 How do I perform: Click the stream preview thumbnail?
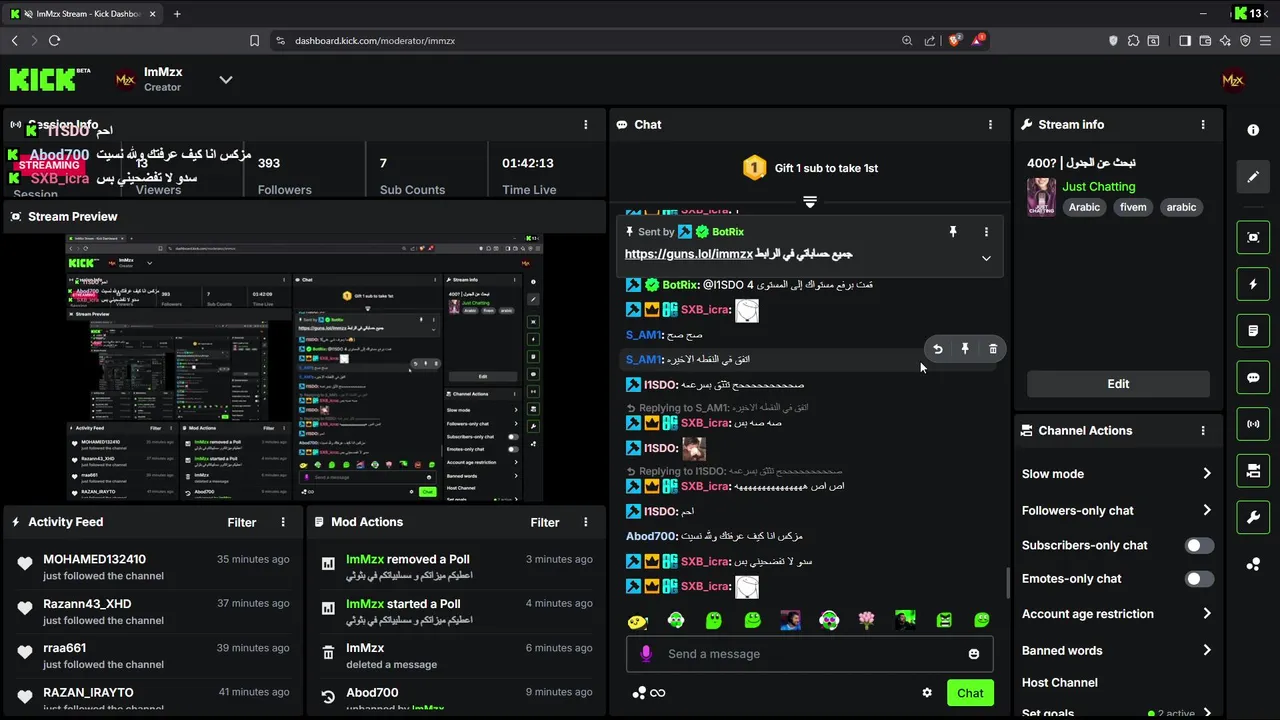[305, 368]
